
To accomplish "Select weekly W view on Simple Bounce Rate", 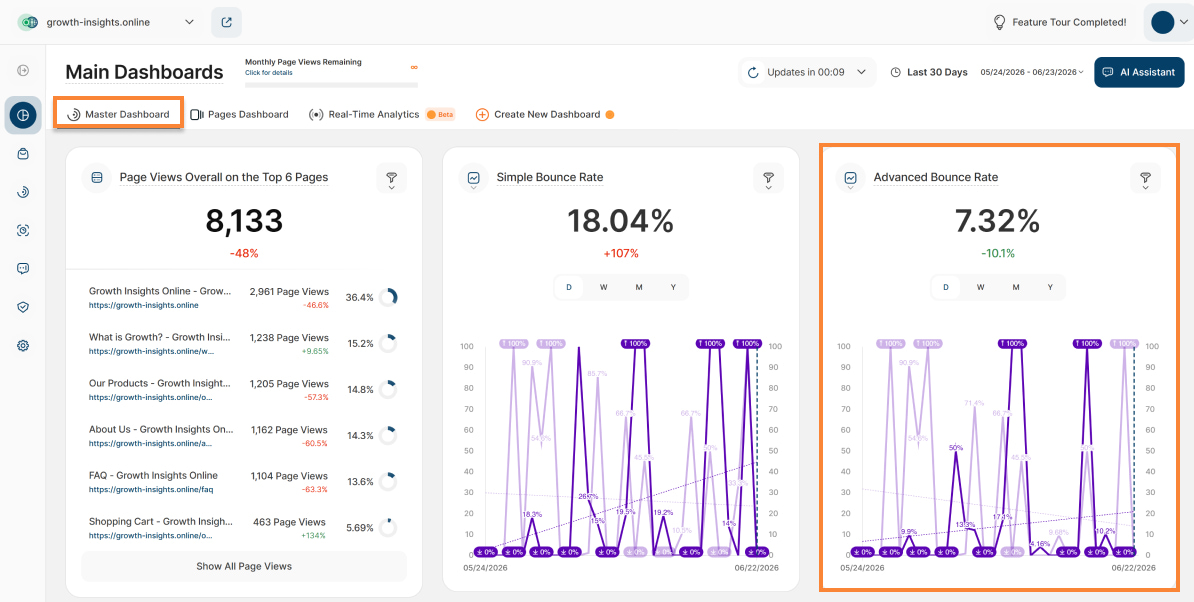I will click(603, 287).
